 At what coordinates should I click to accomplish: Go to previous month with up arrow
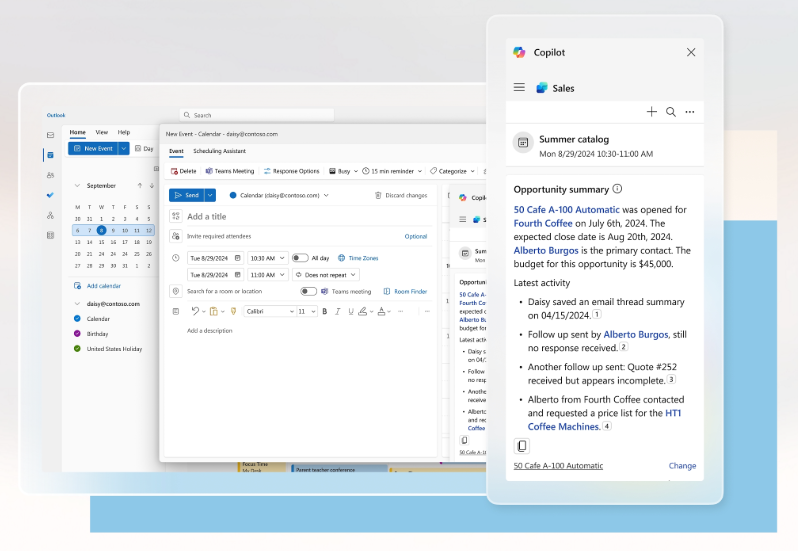139,186
